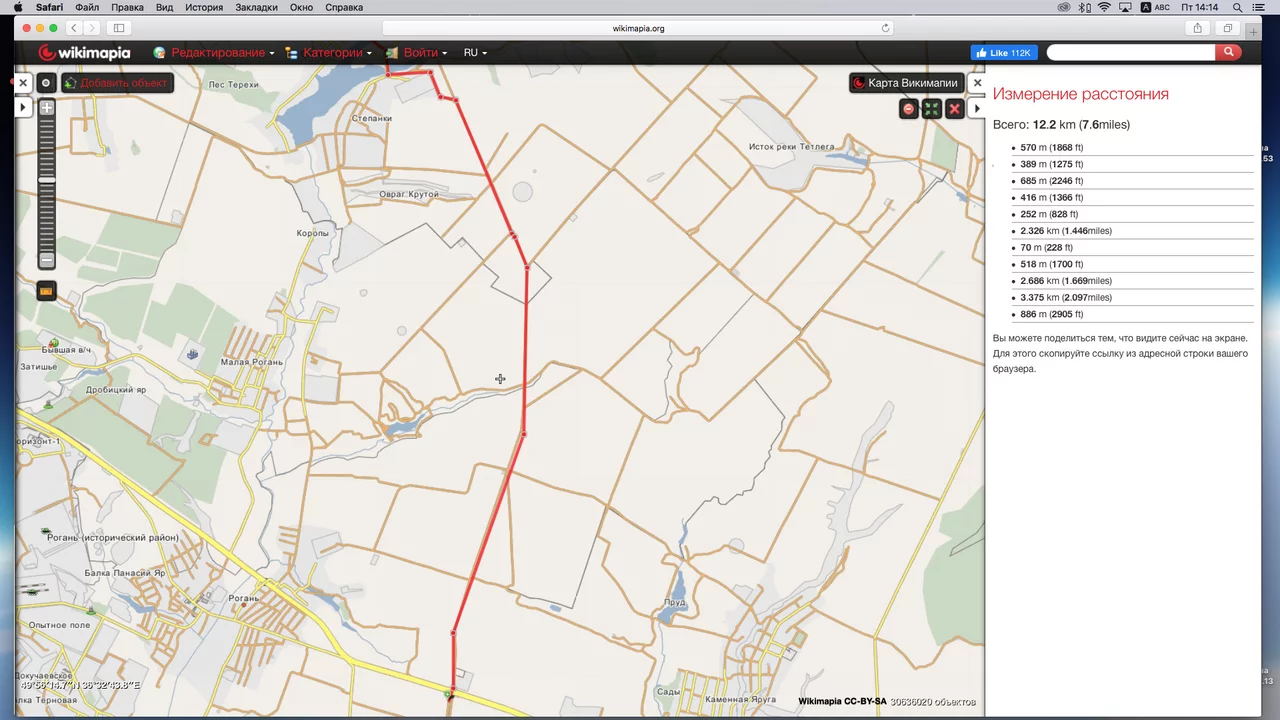Open the Окно menu

(302, 7)
